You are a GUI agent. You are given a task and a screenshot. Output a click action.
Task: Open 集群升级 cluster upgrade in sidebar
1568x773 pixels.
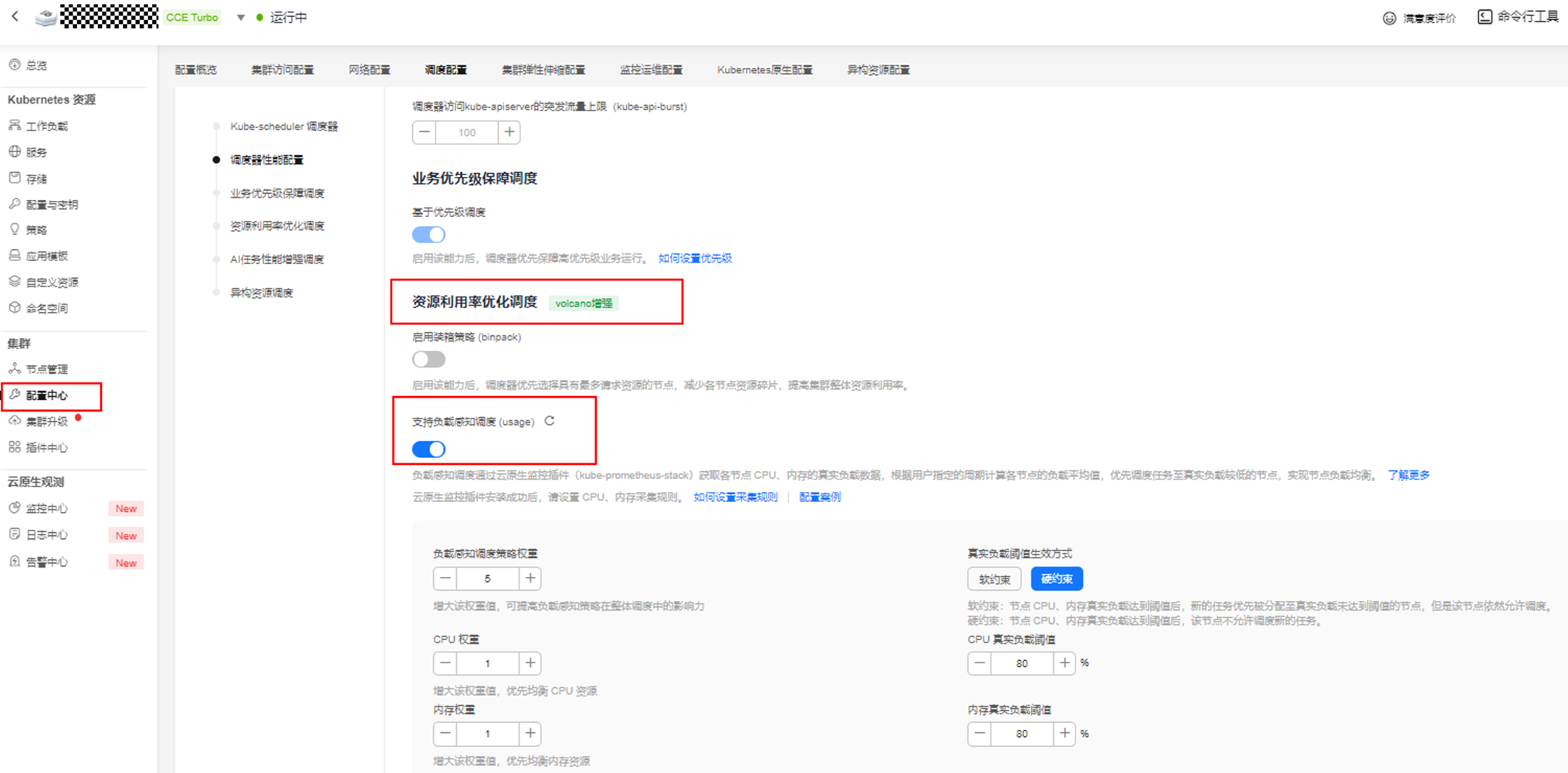pyautogui.click(x=39, y=421)
